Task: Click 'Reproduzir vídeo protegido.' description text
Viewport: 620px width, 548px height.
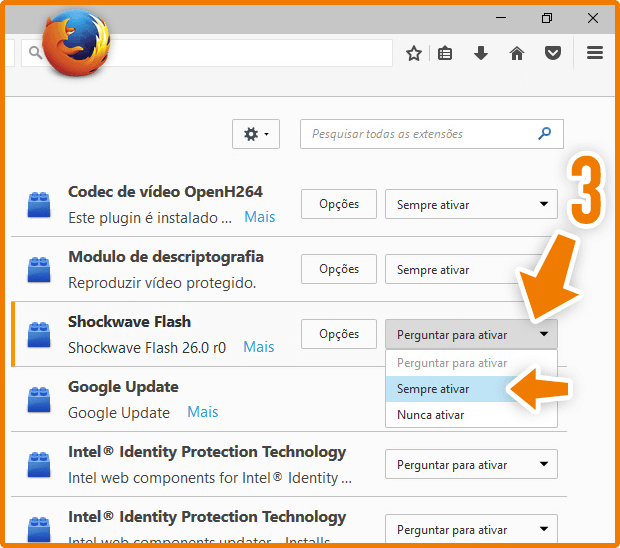Action: tap(162, 283)
